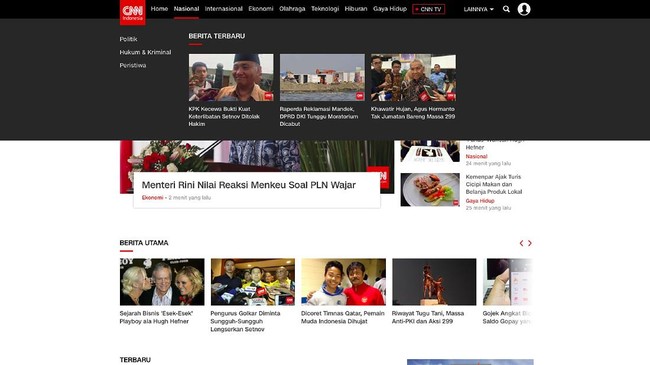Expand the Lainnya dropdown menu
Image resolution: width=650 pixels, height=365 pixels.
(479, 9)
